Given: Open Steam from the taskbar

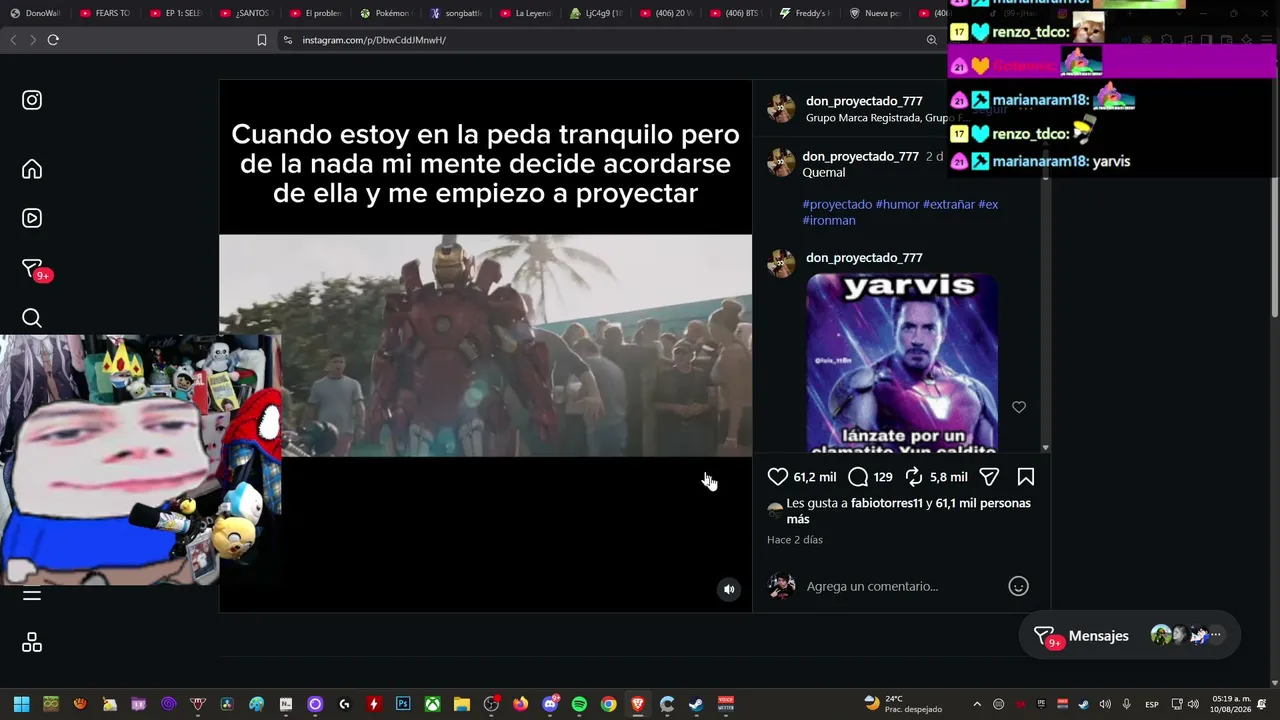Looking at the screenshot, I should pos(696,704).
